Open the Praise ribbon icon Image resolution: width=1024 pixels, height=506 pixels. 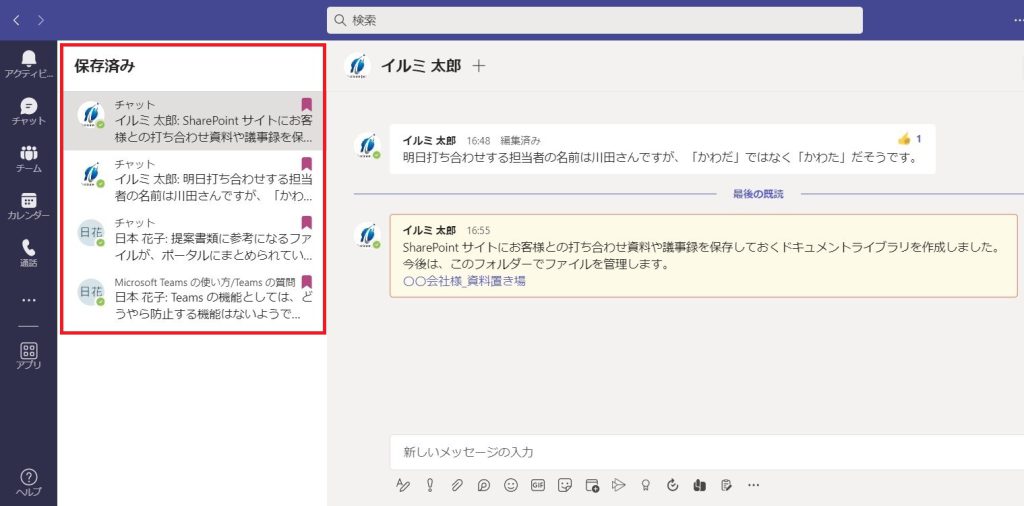pyautogui.click(x=646, y=485)
